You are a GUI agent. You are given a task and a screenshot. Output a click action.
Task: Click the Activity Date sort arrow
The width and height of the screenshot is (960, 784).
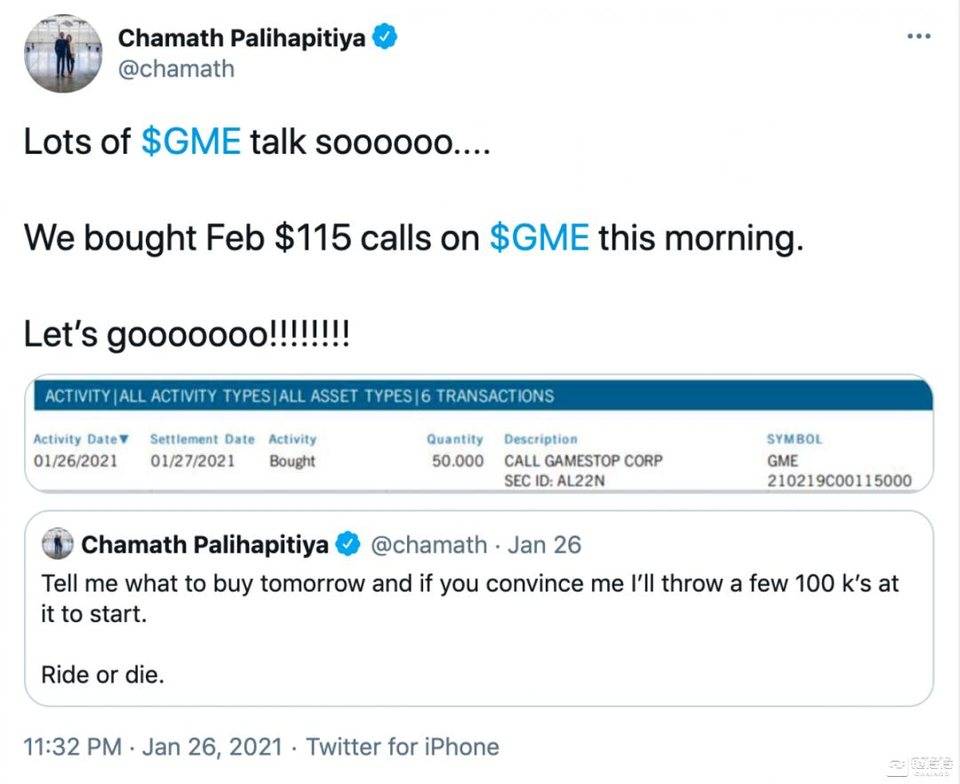click(124, 439)
